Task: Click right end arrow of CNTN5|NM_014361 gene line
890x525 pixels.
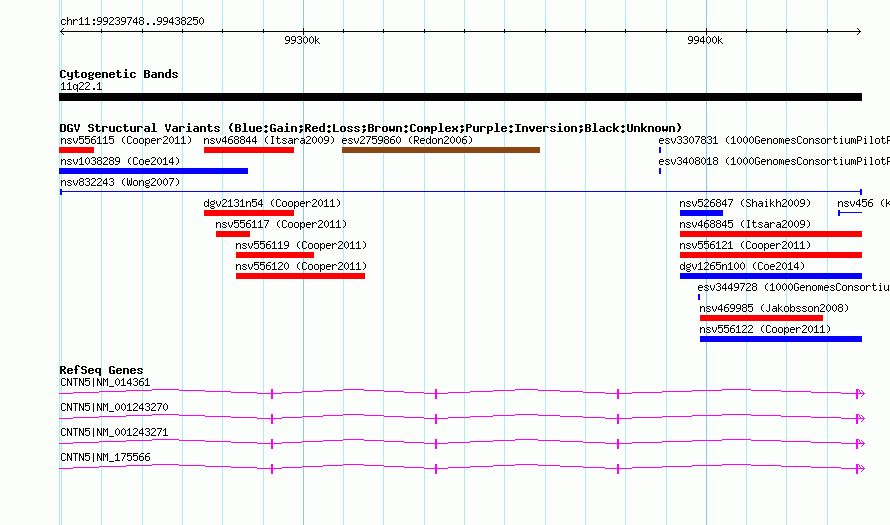Action: point(860,393)
